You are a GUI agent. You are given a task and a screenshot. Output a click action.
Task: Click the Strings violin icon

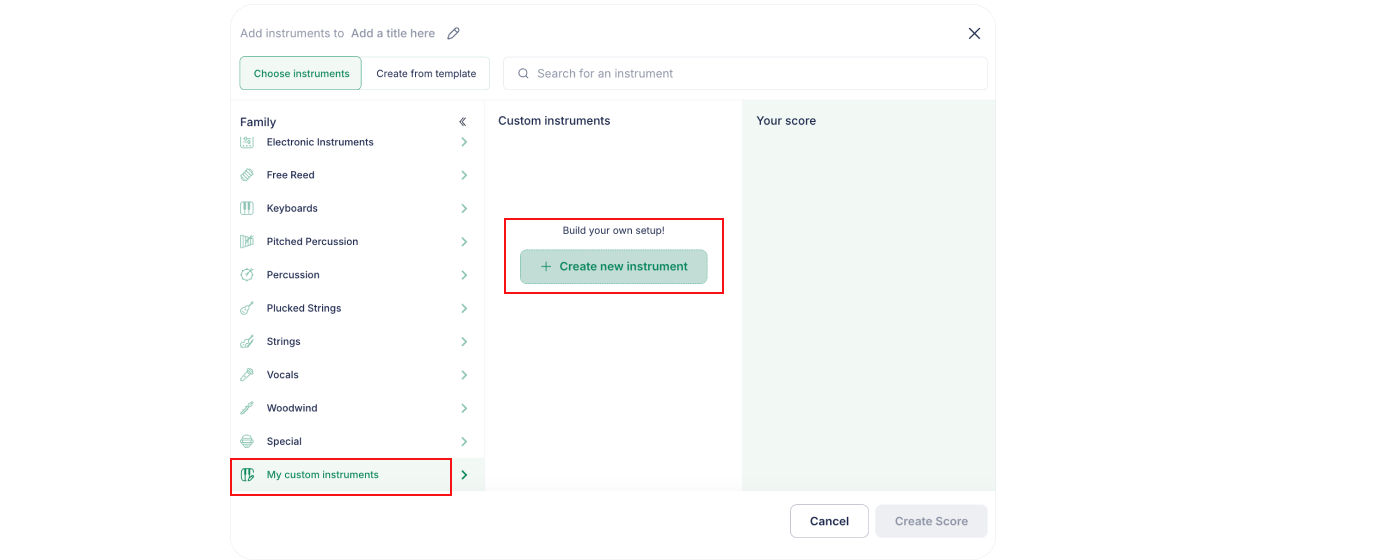(x=247, y=342)
